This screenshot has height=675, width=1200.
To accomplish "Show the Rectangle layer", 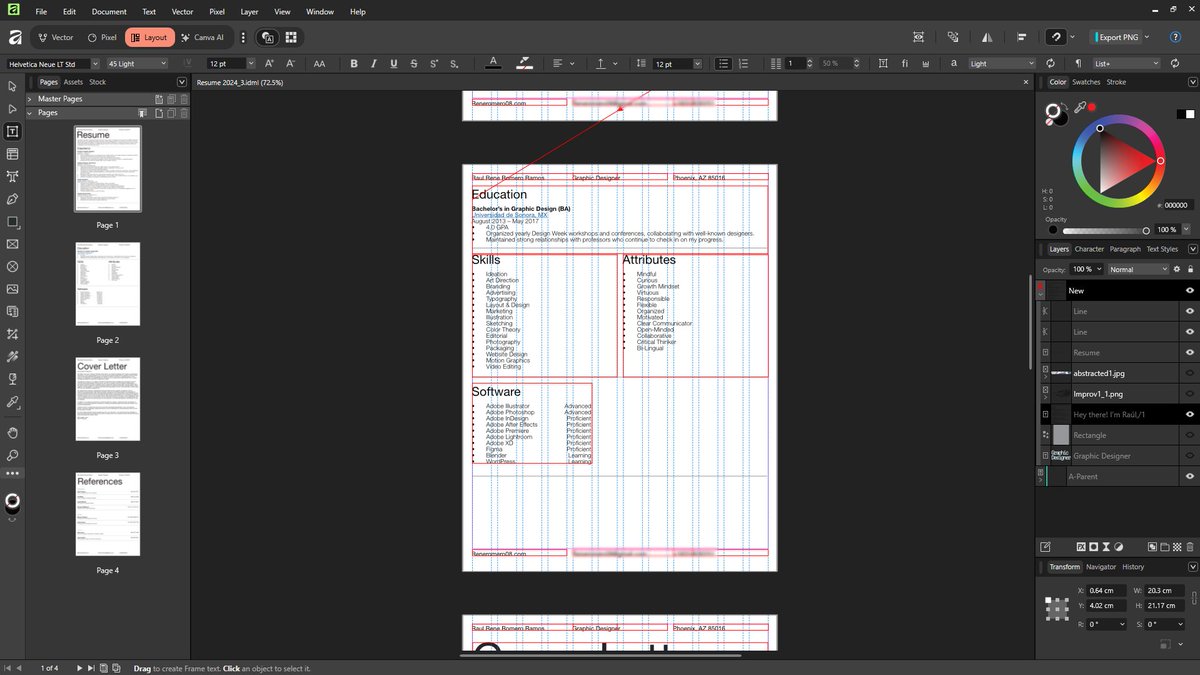I will (x=1190, y=435).
